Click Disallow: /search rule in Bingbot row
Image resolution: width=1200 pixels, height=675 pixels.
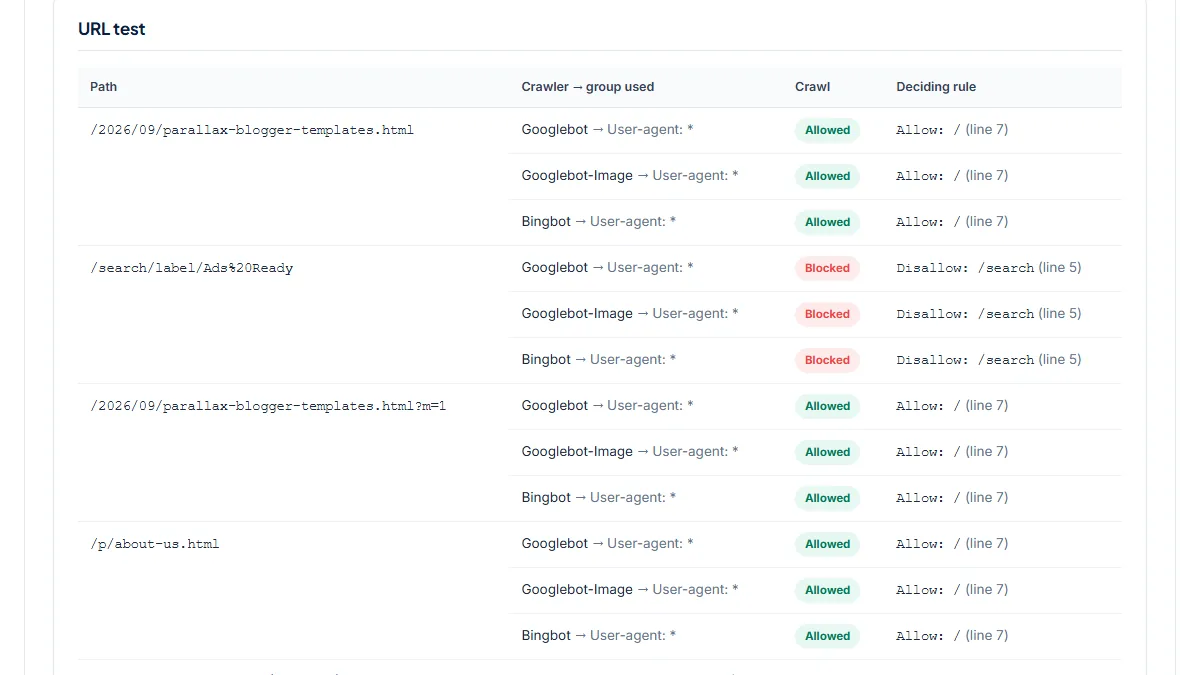[x=989, y=360]
